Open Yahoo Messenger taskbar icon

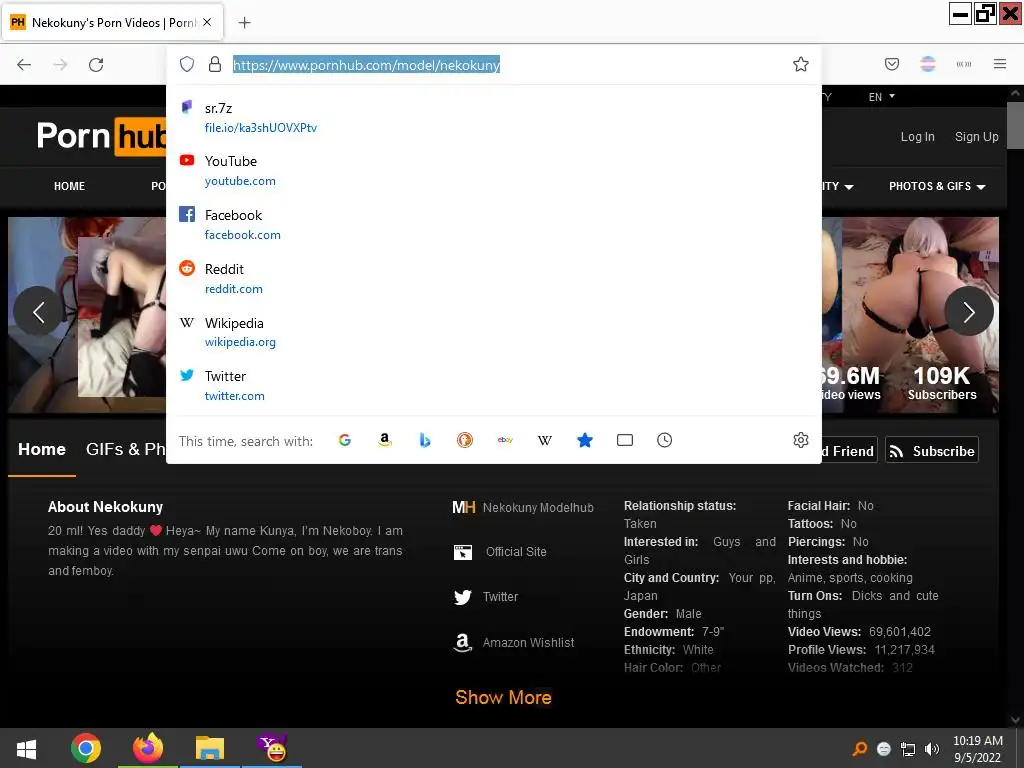coord(272,748)
